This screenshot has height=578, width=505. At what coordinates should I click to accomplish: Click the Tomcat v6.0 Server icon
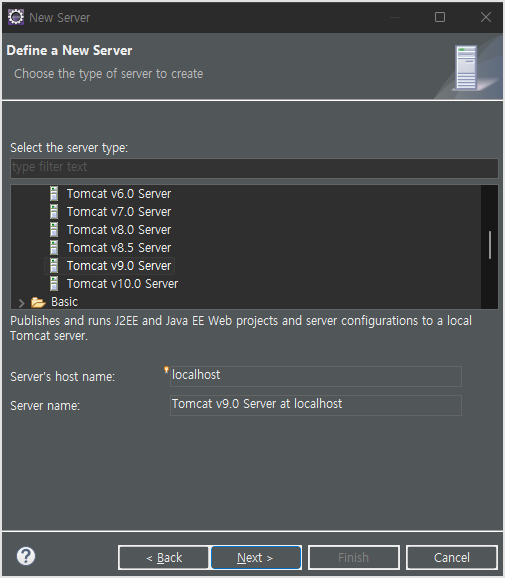[54, 194]
